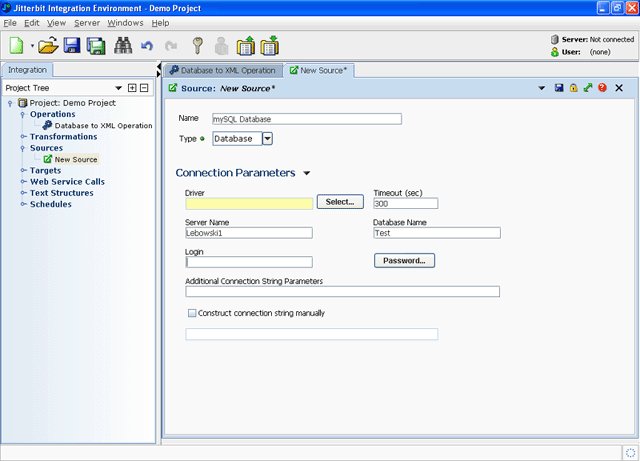640x461 pixels.
Task: Click the padlock icon in Source header
Action: point(573,88)
